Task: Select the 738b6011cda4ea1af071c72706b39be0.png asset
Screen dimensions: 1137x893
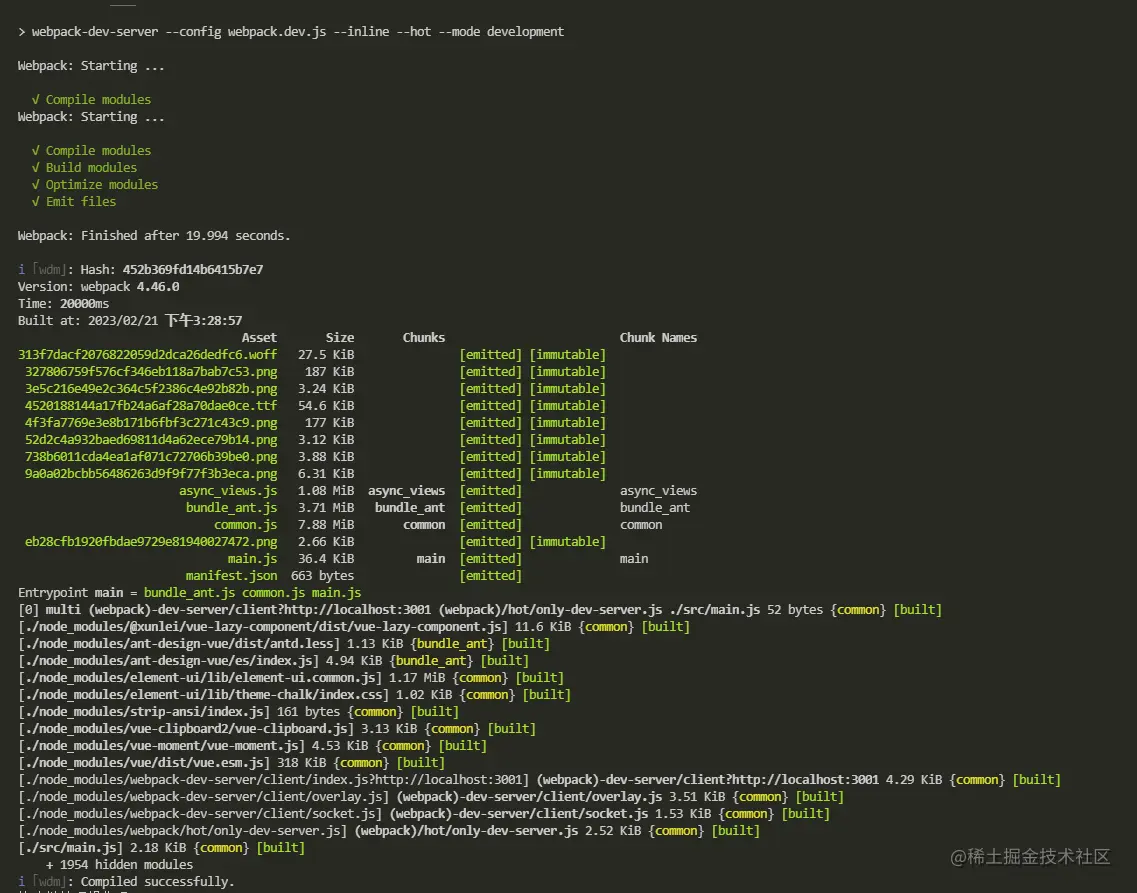Action: pyautogui.click(x=151, y=457)
